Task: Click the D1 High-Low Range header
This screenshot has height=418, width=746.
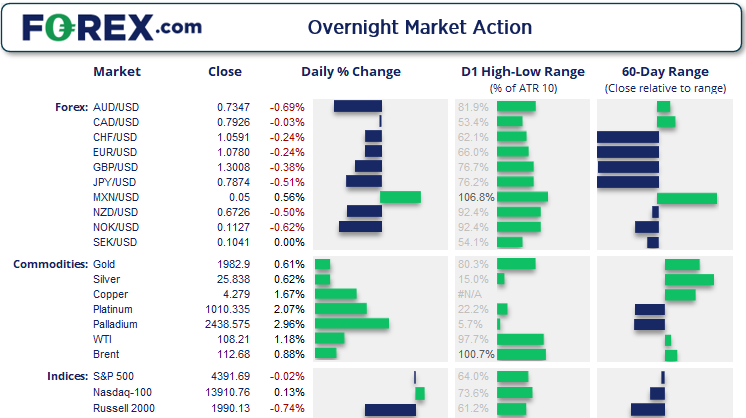Action: 522,72
